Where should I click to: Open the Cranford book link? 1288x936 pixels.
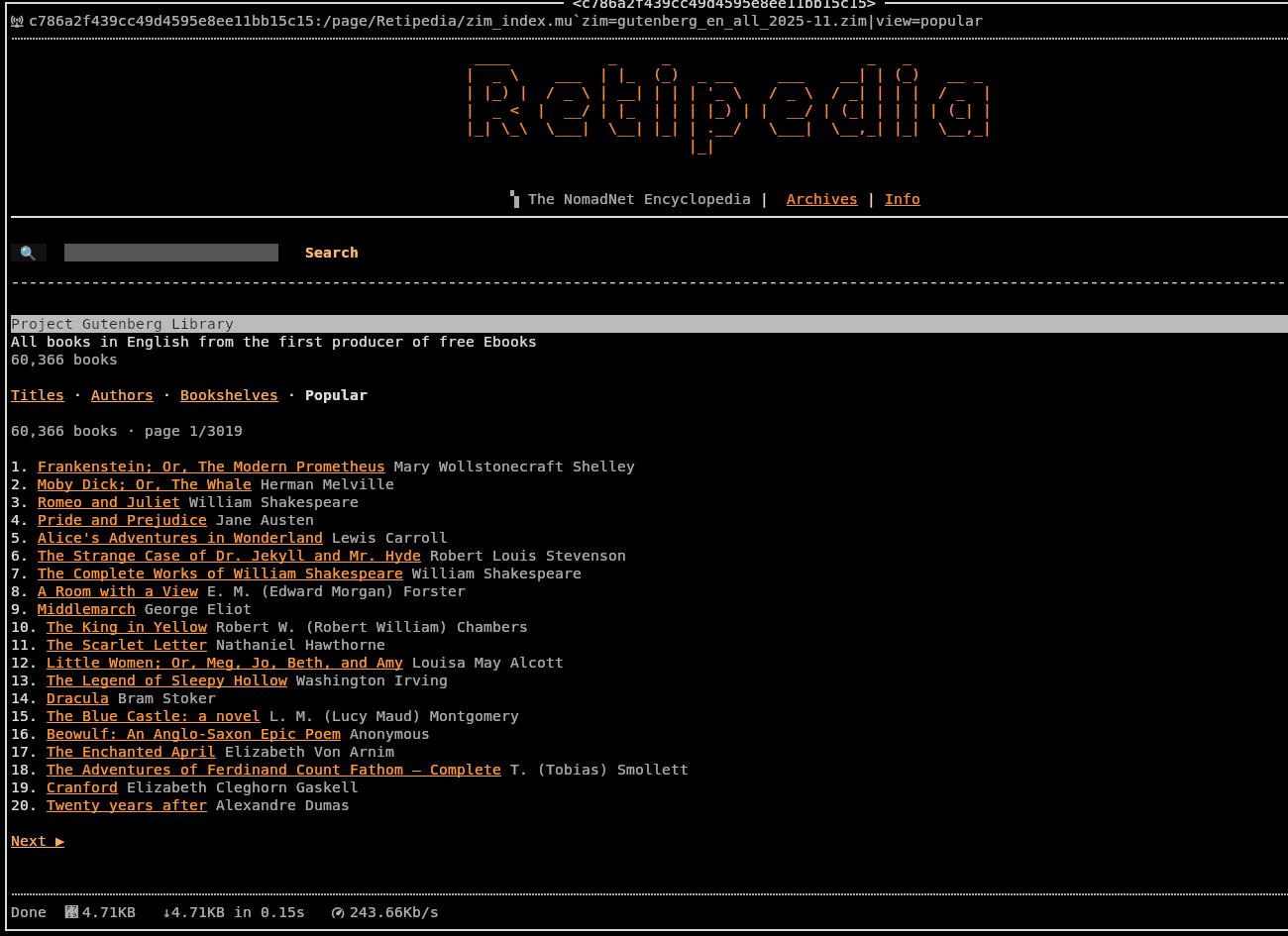coord(82,787)
